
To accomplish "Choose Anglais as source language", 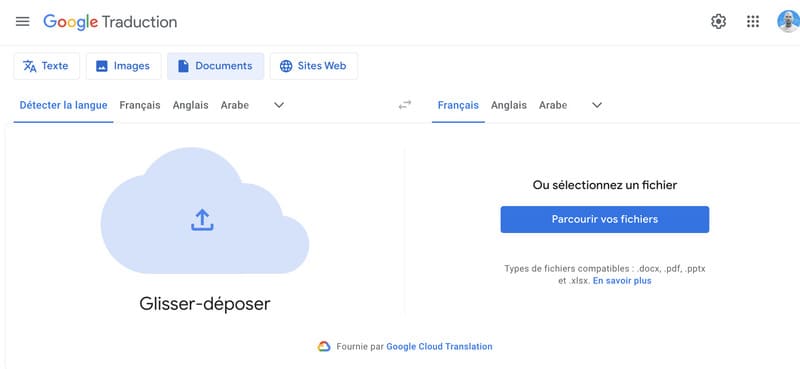I will pos(190,105).
